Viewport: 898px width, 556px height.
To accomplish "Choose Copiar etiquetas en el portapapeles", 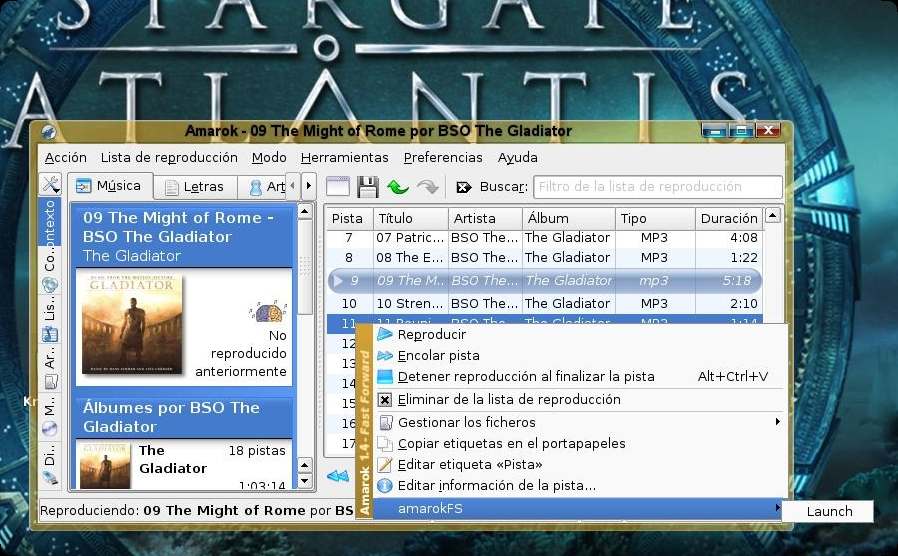I will pos(578,444).
